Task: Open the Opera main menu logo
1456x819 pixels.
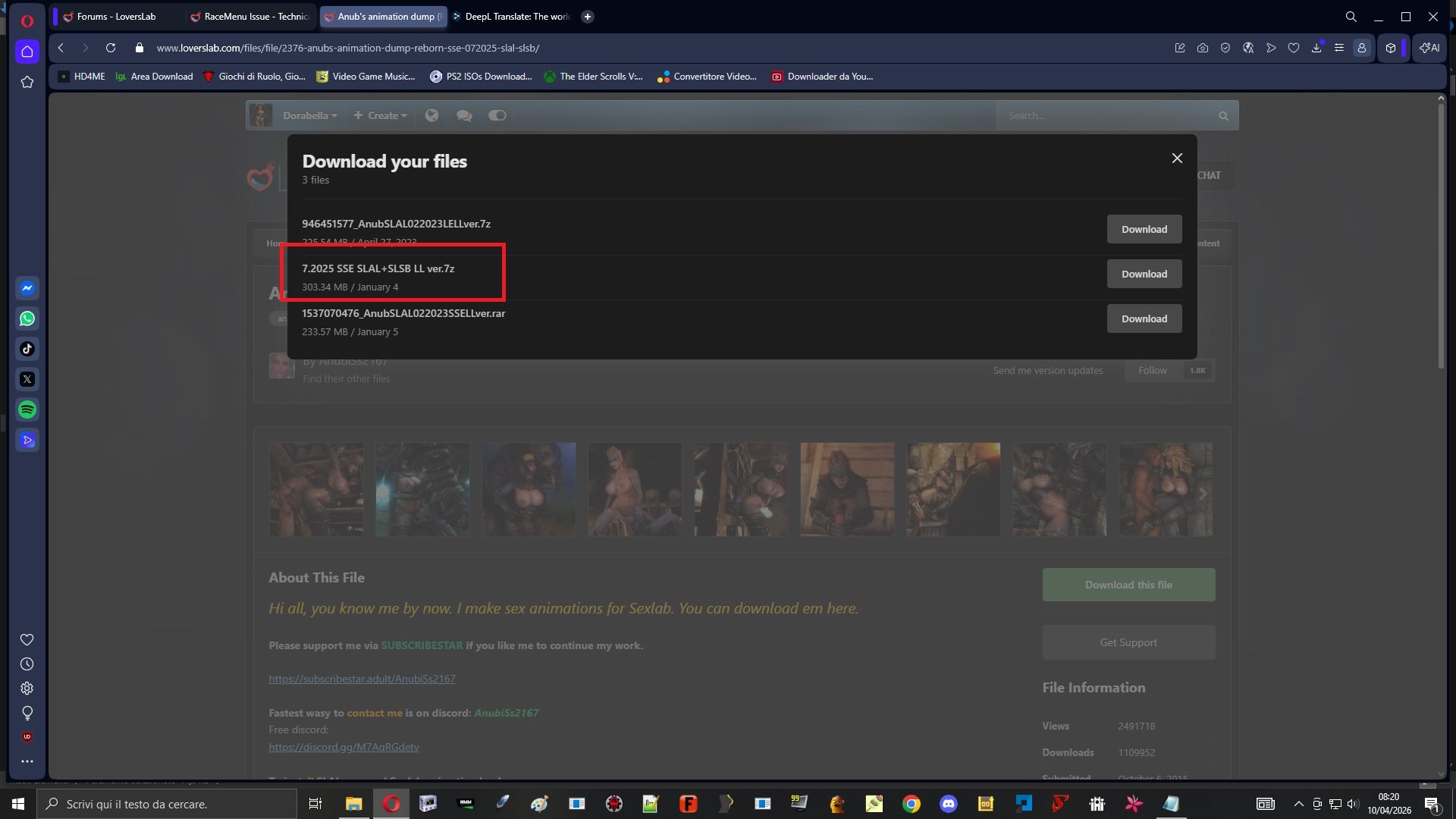Action: [27, 20]
